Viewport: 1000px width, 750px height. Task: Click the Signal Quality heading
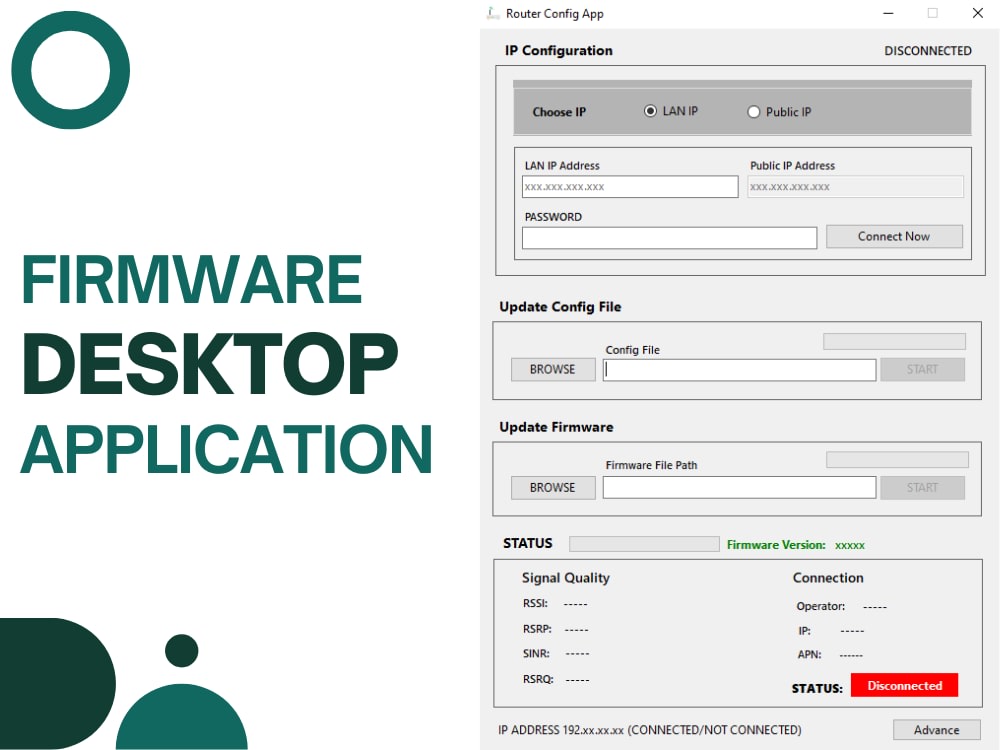click(566, 578)
